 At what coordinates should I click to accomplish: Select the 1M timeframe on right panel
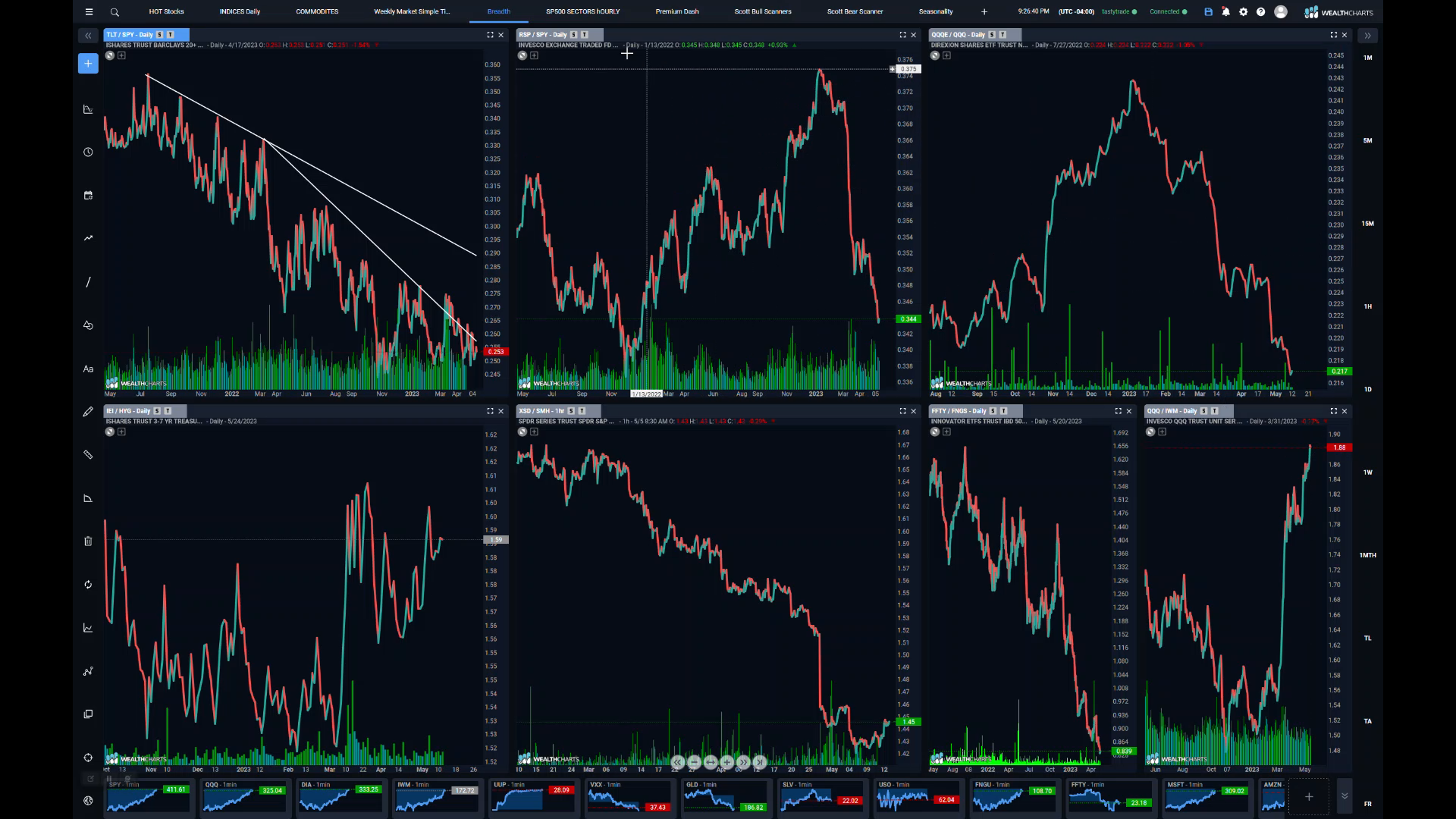tap(1367, 58)
